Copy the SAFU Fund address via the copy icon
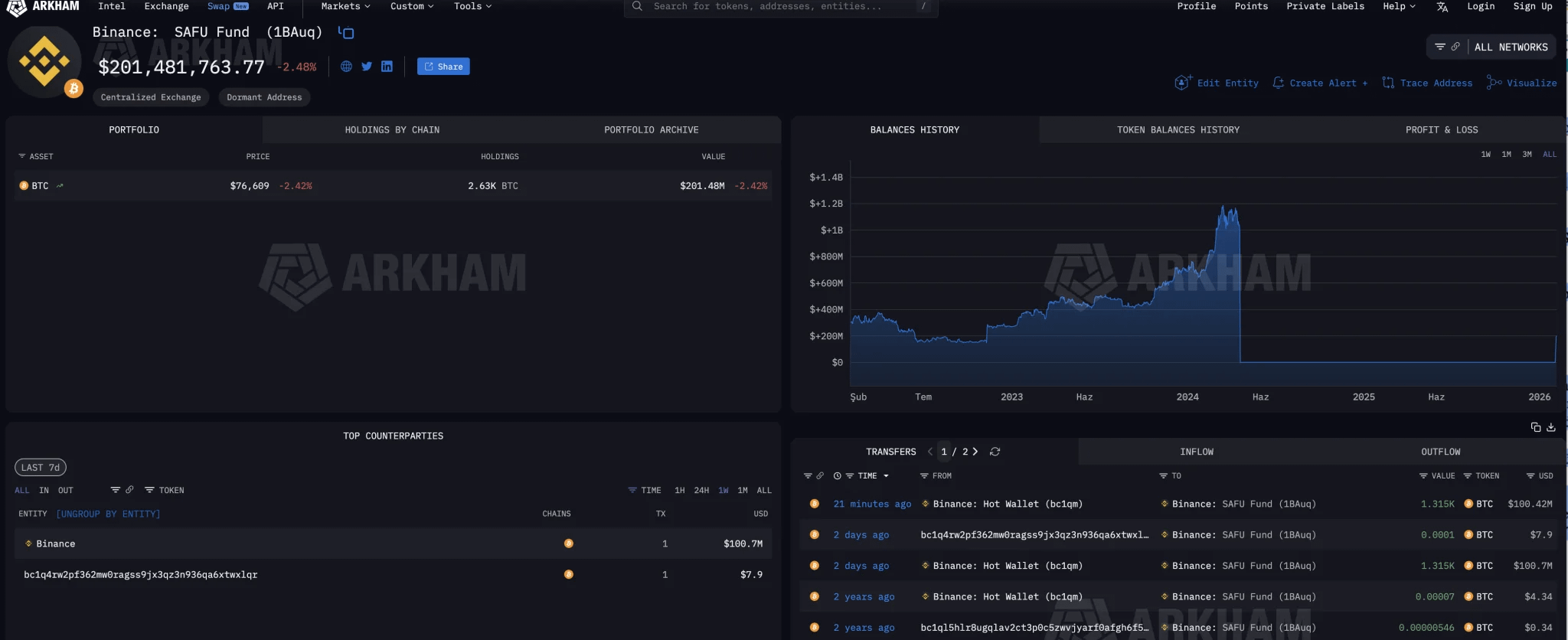This screenshot has width=1568, height=640. 346,33
